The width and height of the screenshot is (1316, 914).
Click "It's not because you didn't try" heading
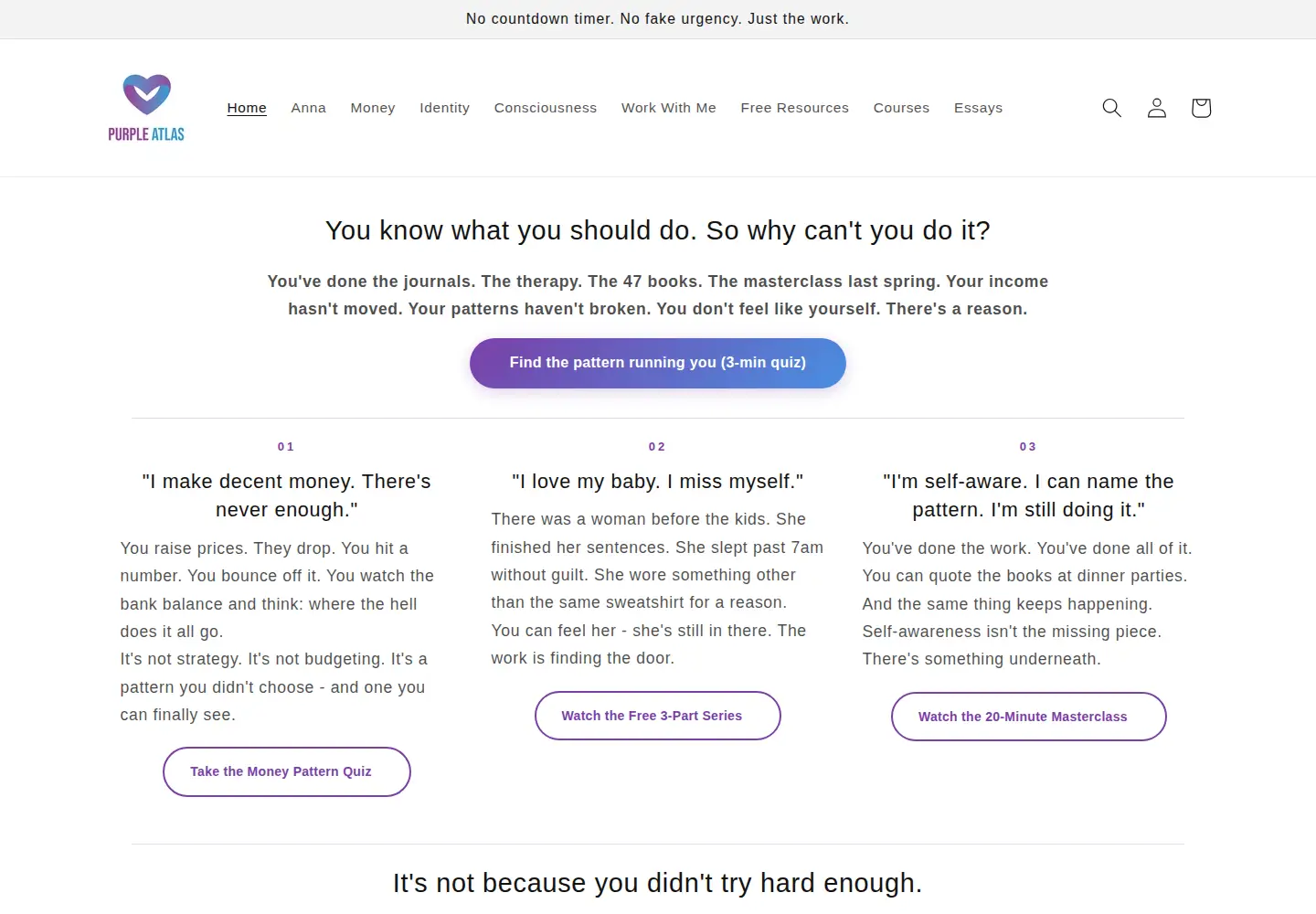(658, 883)
